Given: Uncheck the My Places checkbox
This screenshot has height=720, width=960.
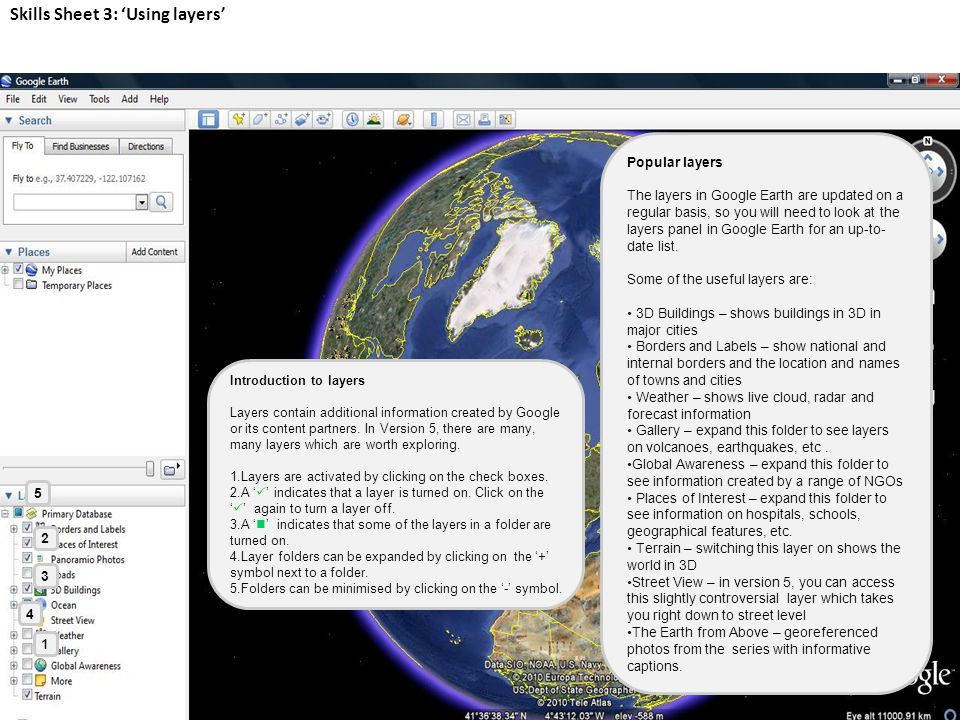Looking at the screenshot, I should coord(18,269).
